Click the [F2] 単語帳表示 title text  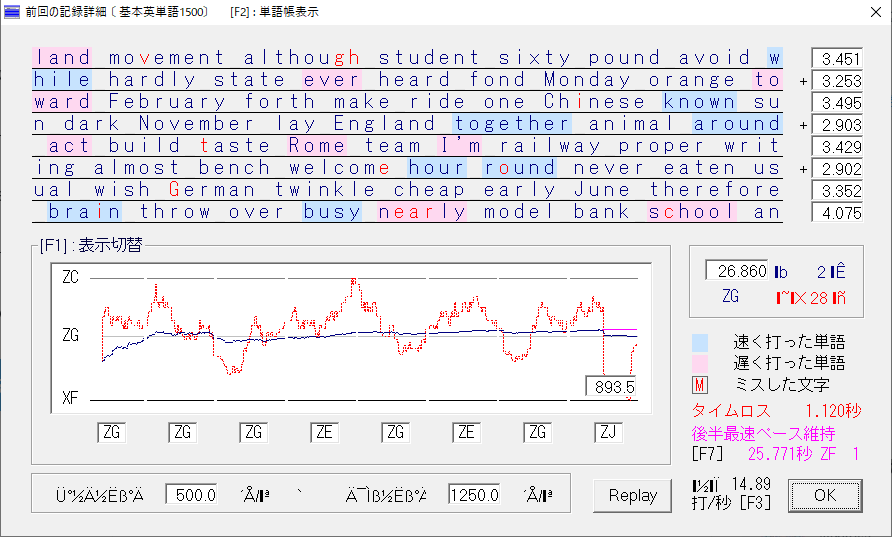(274, 12)
